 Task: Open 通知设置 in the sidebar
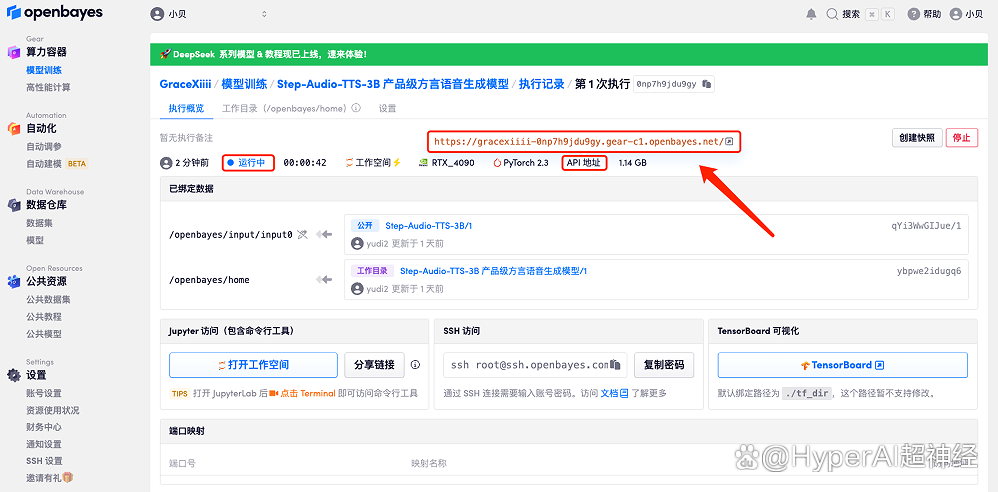coord(44,444)
